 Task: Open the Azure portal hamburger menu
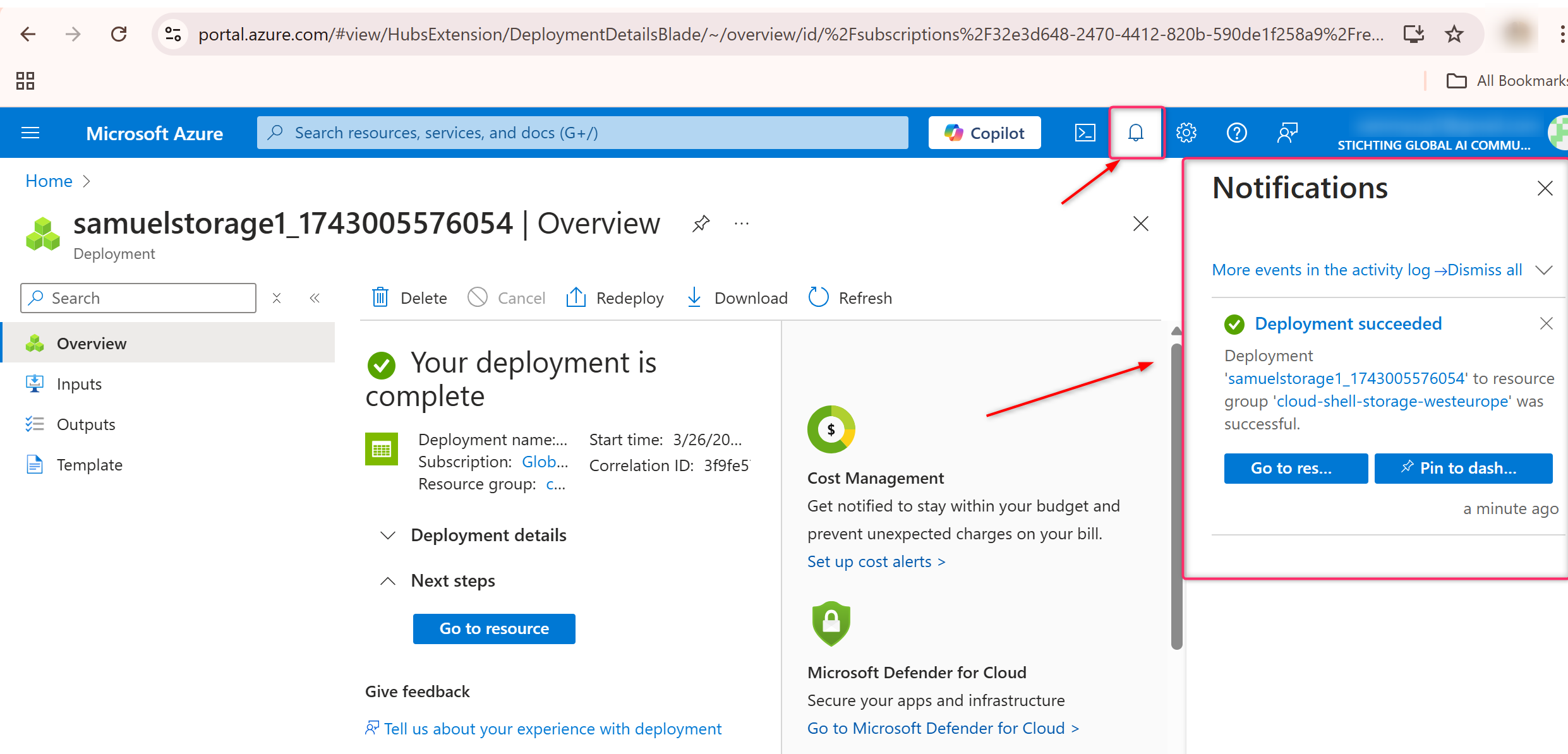[30, 133]
